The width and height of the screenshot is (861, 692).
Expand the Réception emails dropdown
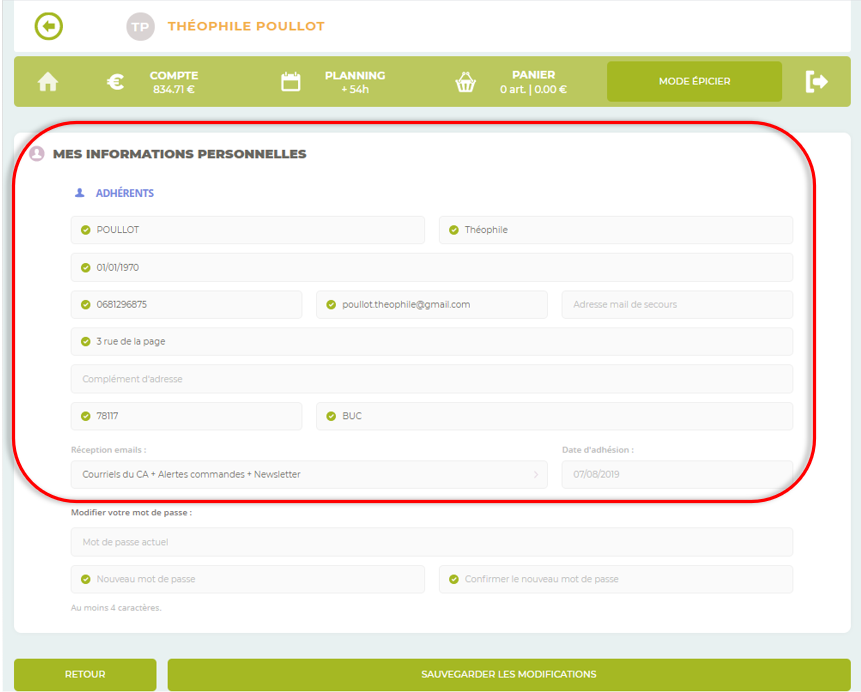300,474
